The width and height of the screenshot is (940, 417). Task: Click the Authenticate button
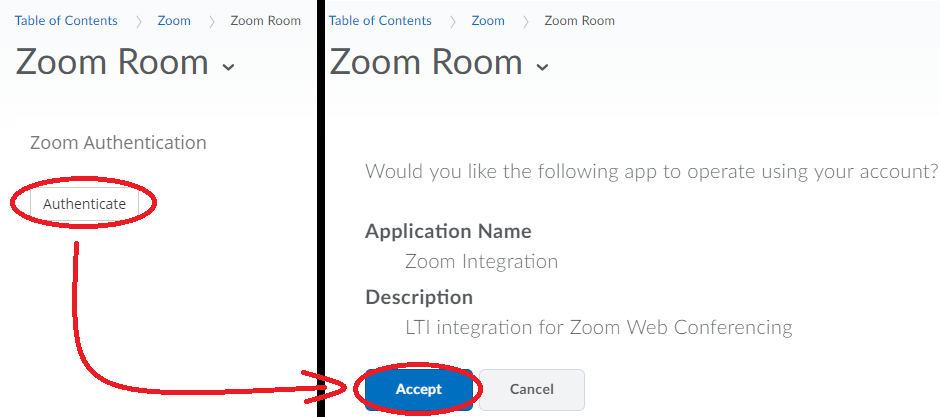84,204
